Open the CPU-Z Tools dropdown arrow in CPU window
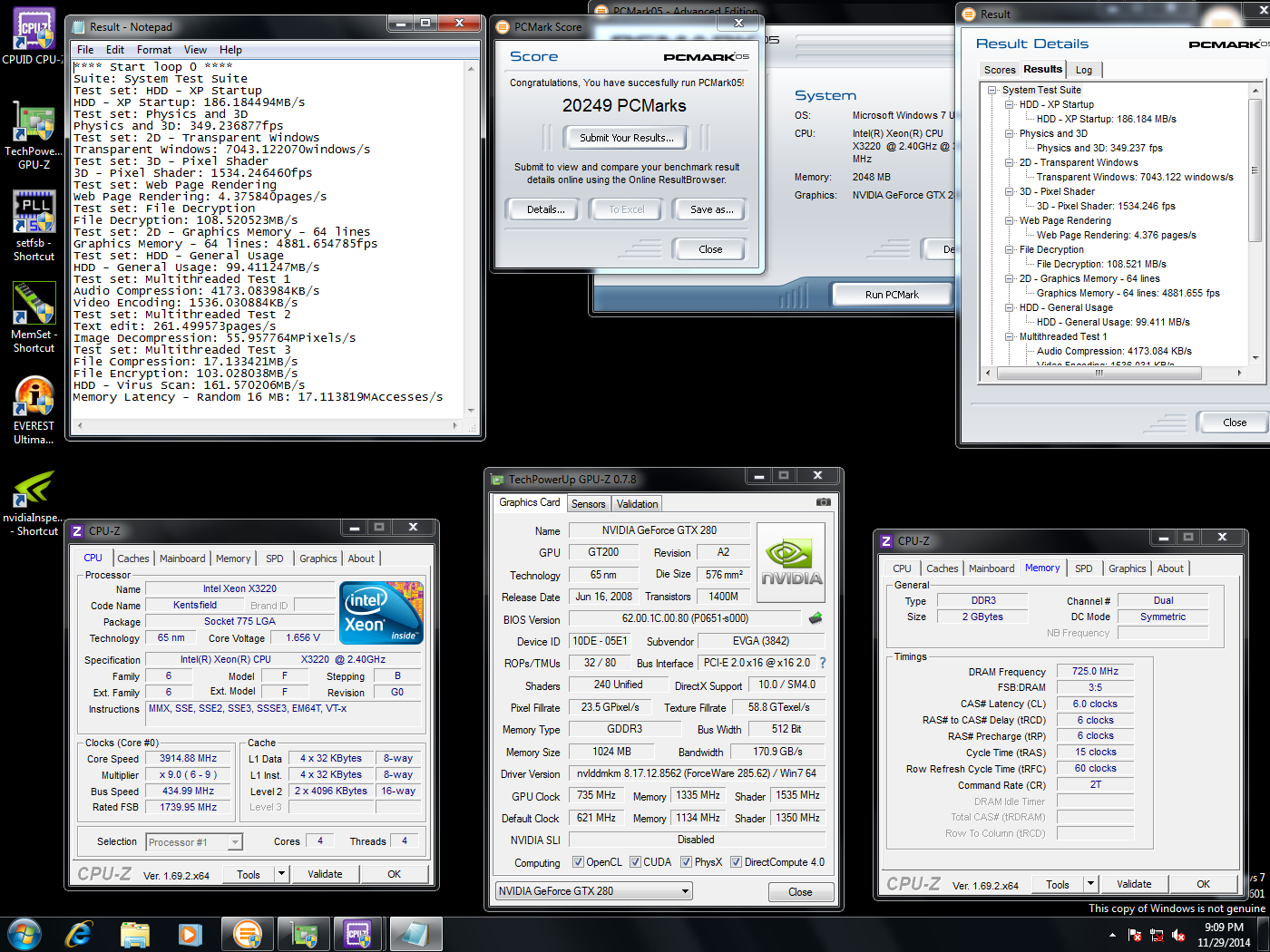This screenshot has width=1270, height=952. (x=281, y=874)
